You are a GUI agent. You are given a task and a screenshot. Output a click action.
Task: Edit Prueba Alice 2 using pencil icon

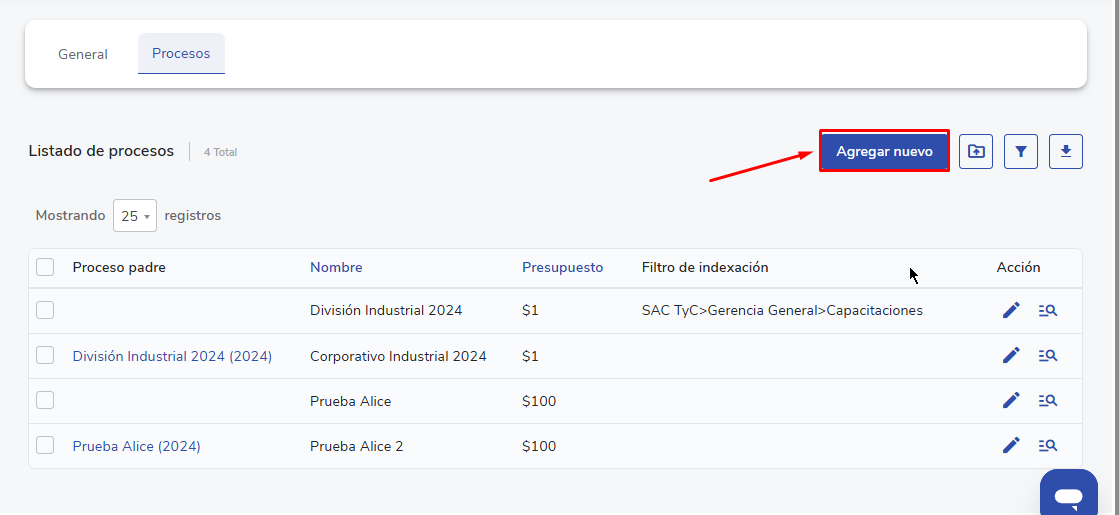(1011, 446)
